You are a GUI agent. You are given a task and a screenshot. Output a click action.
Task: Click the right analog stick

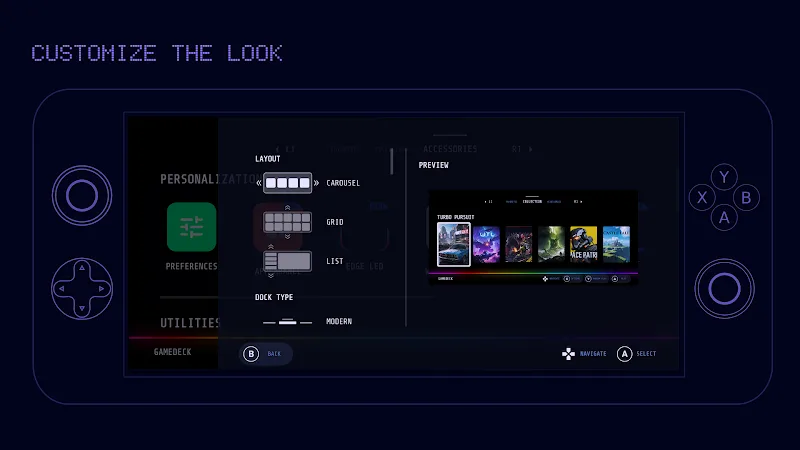(x=724, y=289)
